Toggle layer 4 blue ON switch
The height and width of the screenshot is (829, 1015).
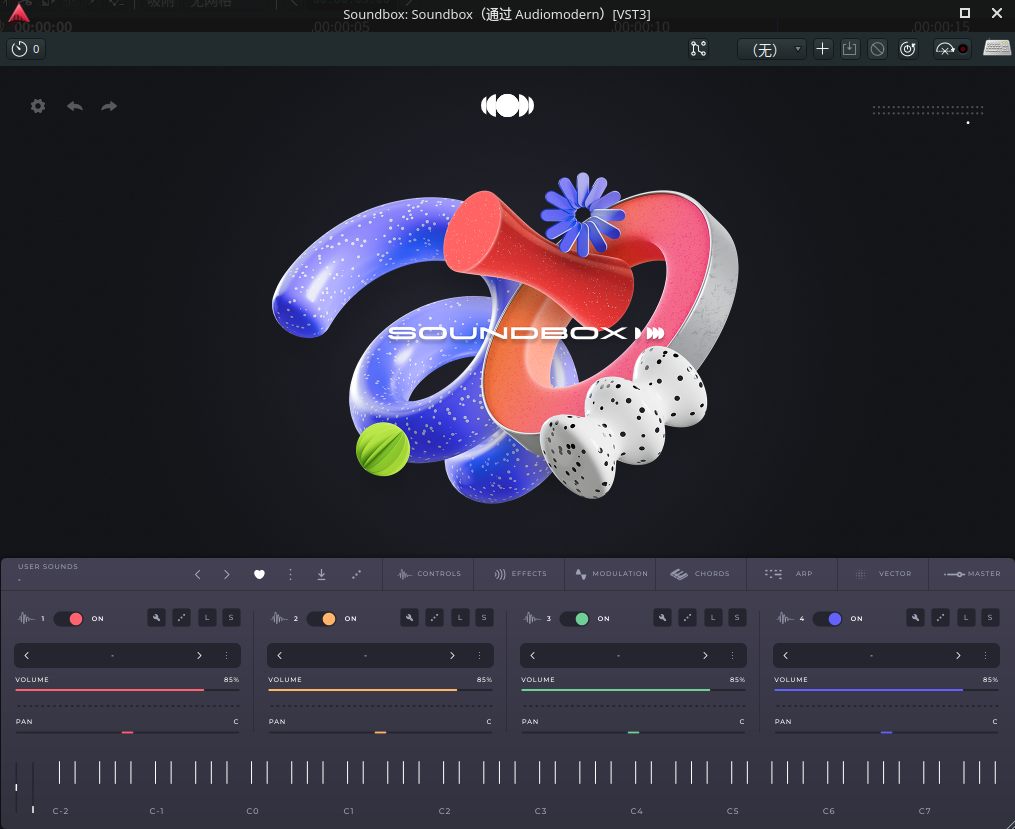[827, 619]
